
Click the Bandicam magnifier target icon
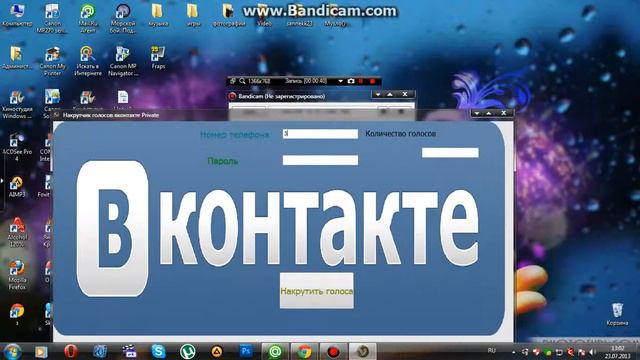[x=242, y=81]
